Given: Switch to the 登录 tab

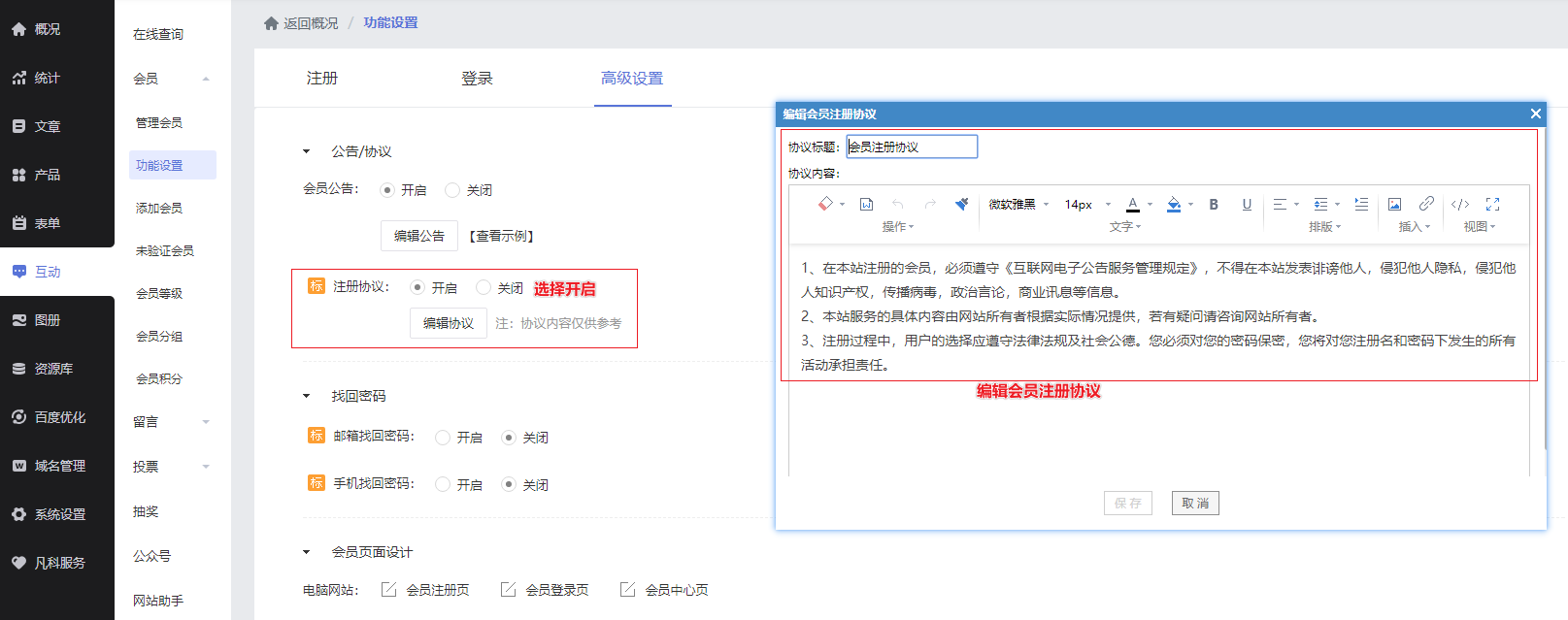Looking at the screenshot, I should 477,78.
